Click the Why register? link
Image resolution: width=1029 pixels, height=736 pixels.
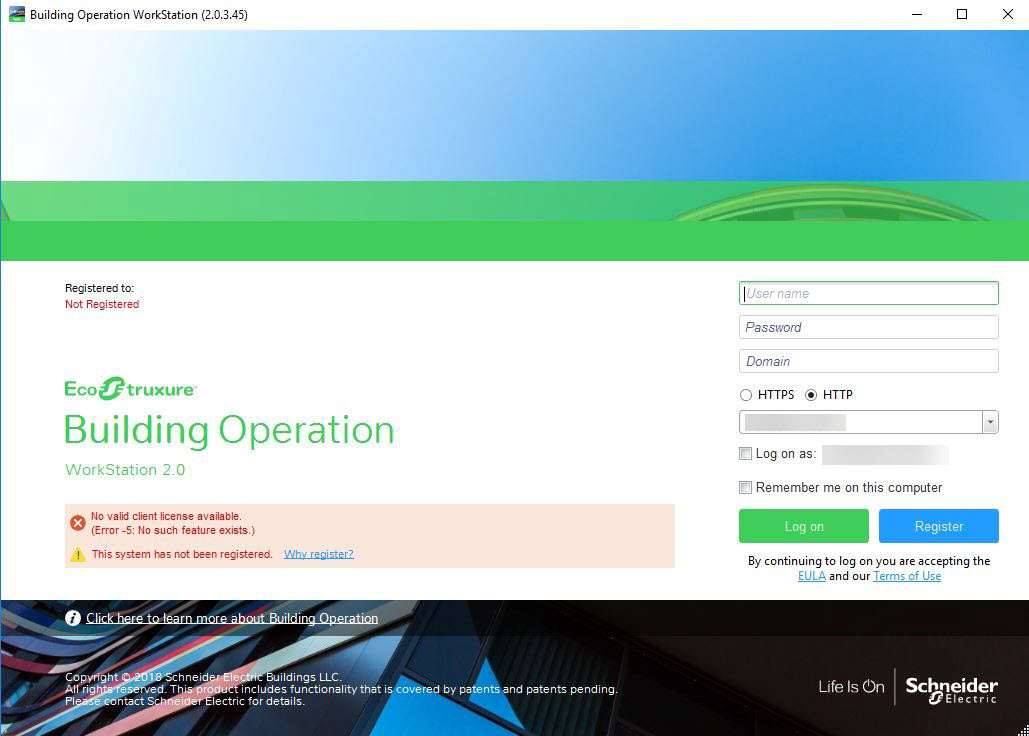(319, 554)
